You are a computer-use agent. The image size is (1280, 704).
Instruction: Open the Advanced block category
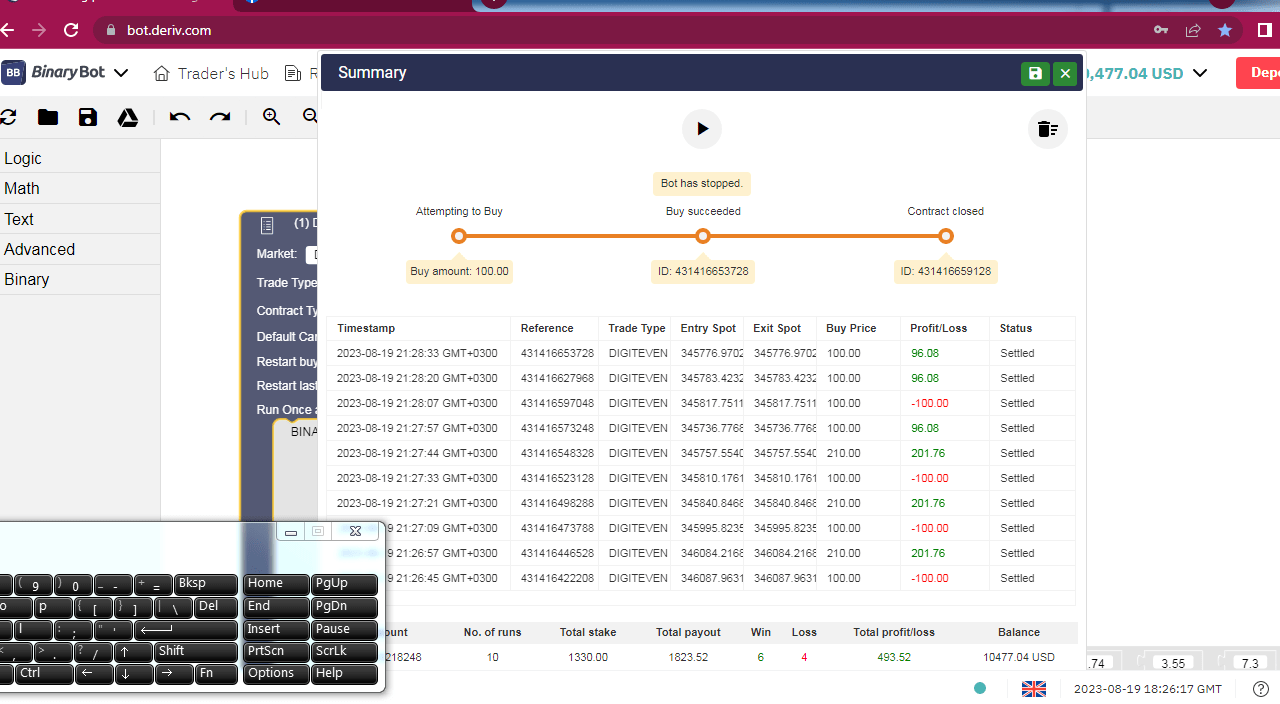click(x=39, y=249)
